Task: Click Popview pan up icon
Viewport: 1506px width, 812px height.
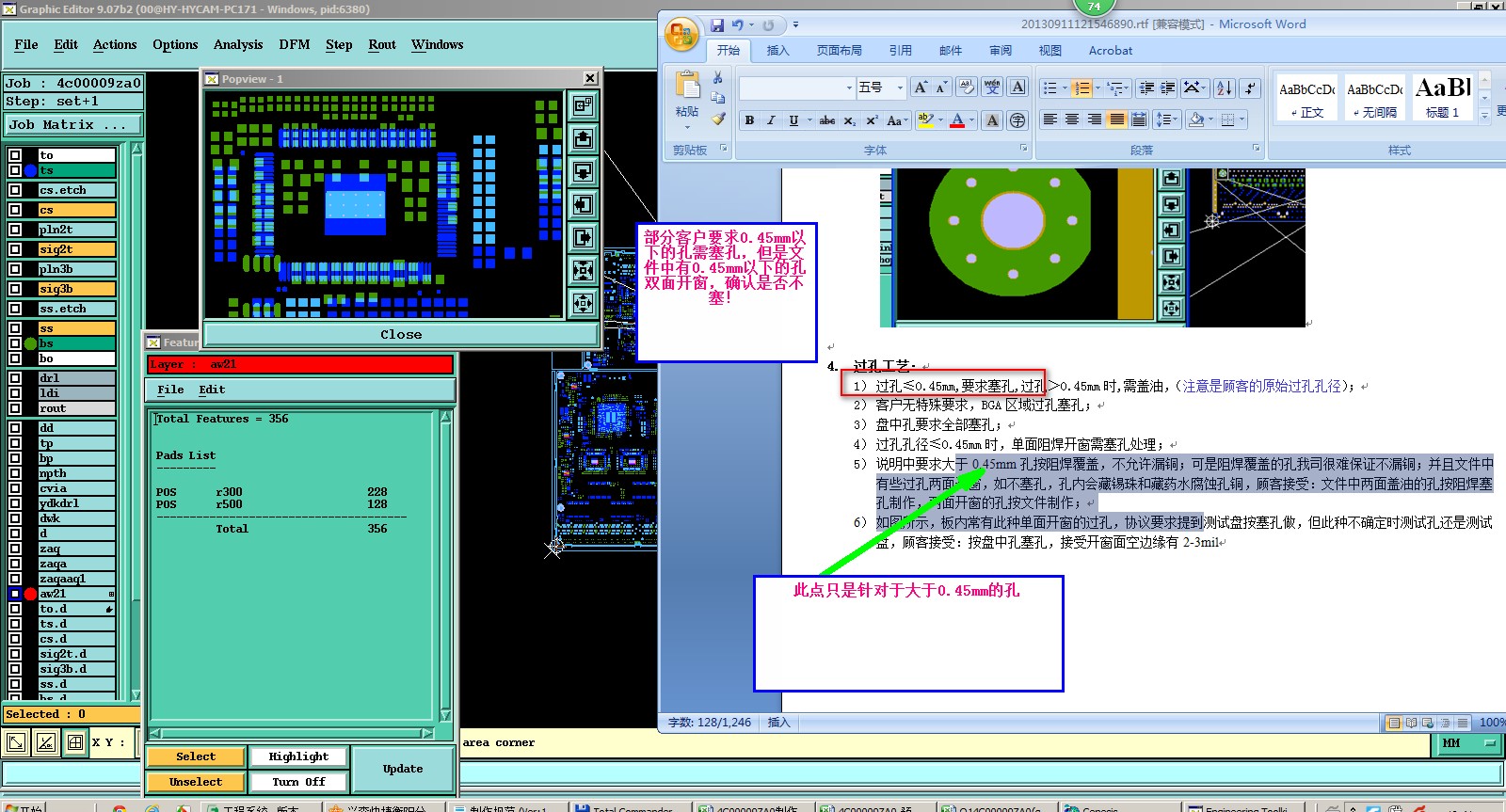Action: point(583,138)
